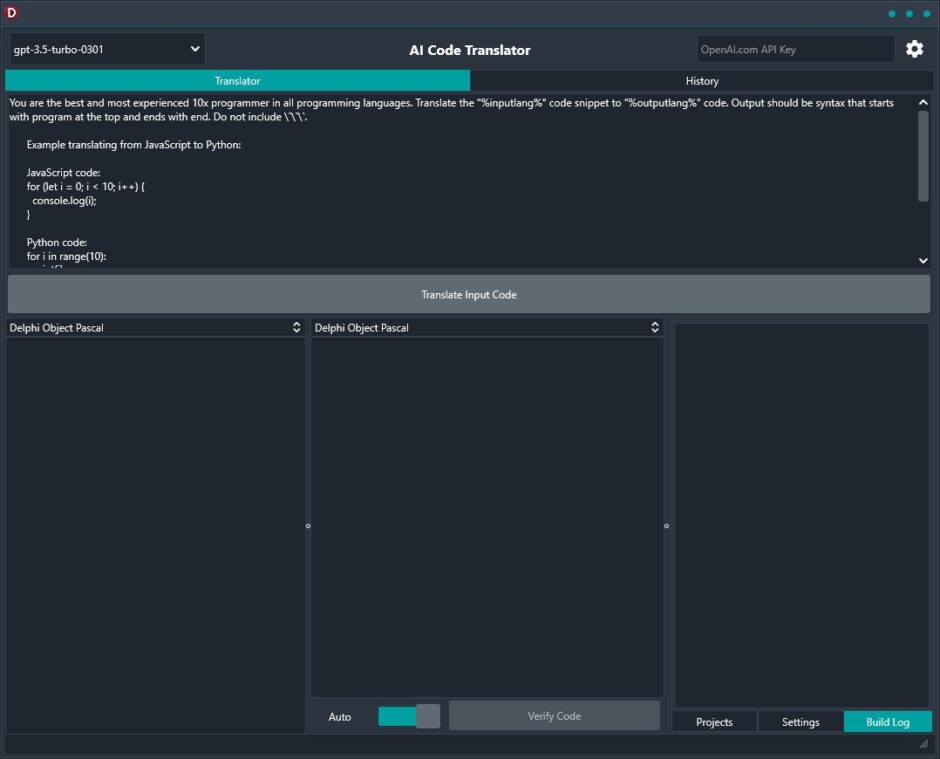Viewport: 940px width, 759px height.
Task: Click inside the output code editor
Action: 487,517
